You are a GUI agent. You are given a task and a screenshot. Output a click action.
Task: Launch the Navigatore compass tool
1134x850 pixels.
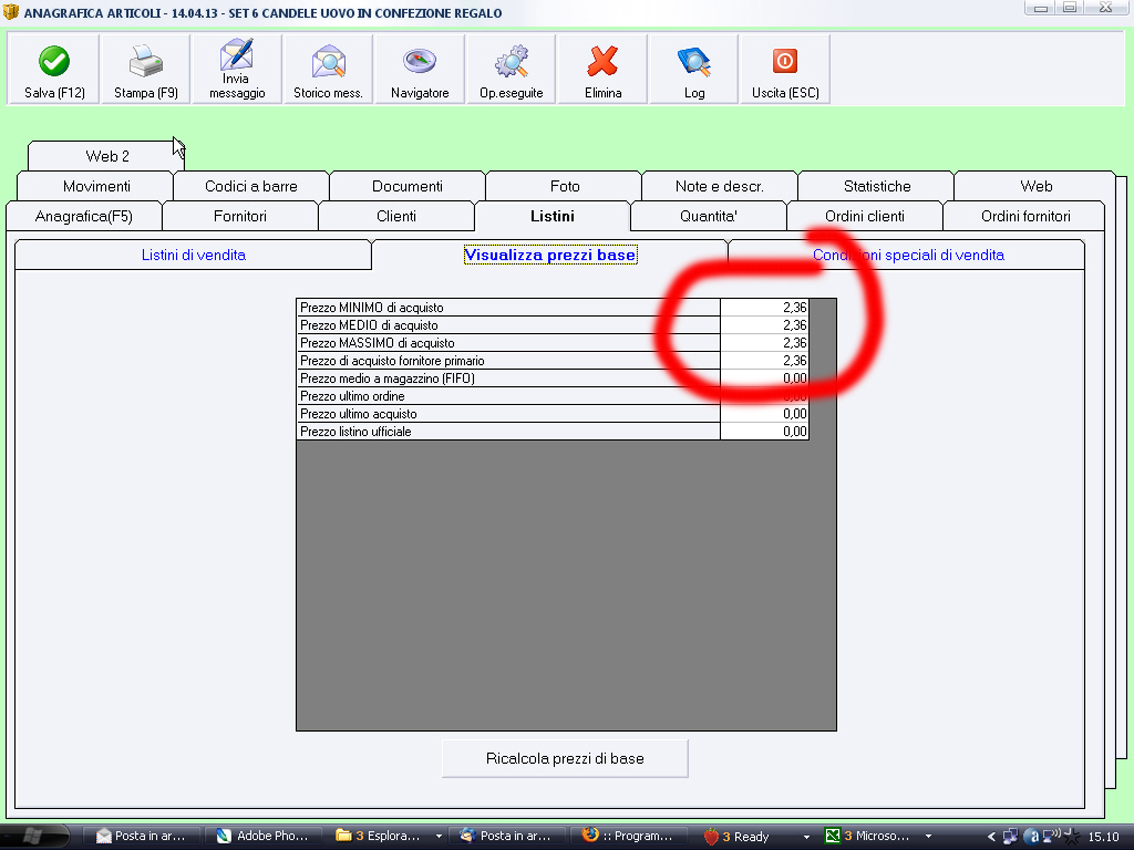pyautogui.click(x=419, y=69)
